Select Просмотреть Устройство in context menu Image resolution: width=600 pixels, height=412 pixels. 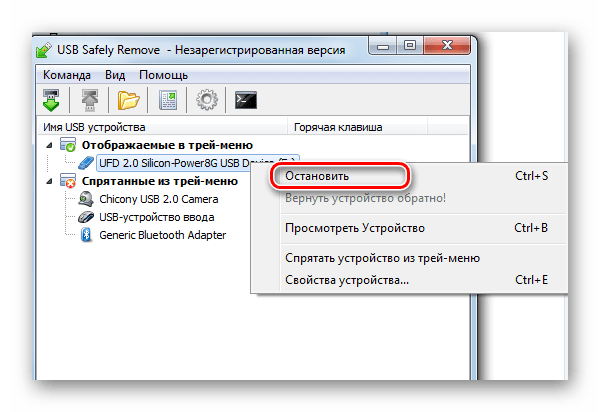pyautogui.click(x=409, y=228)
